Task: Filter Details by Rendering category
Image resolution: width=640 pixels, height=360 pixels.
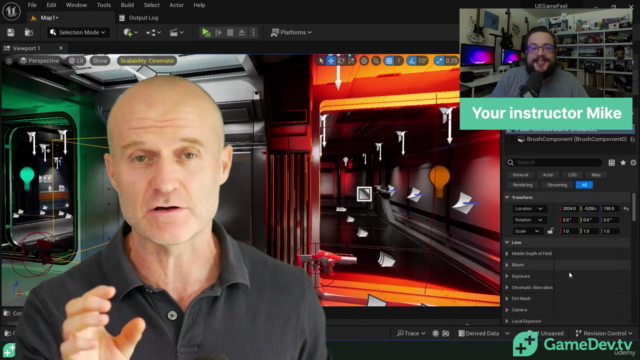Action: [522, 185]
